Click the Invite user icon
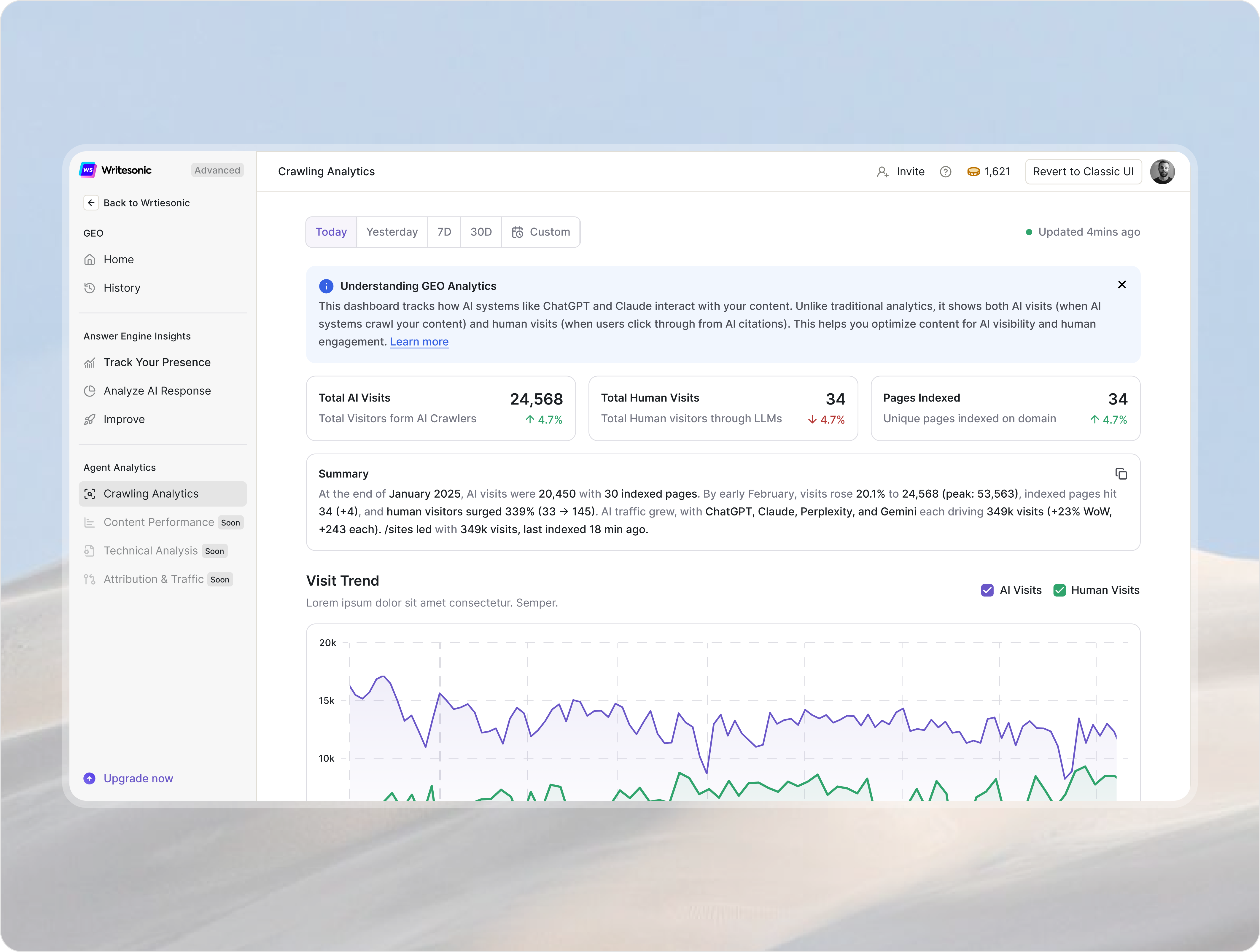This screenshot has height=952, width=1260. point(882,171)
